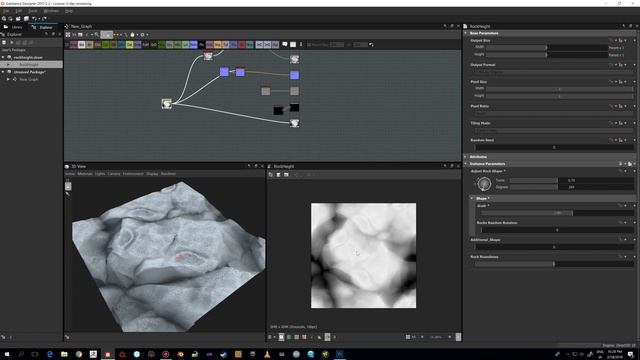Click the Additional_Shape value field
The height and width of the screenshot is (360, 640).
coord(554,247)
